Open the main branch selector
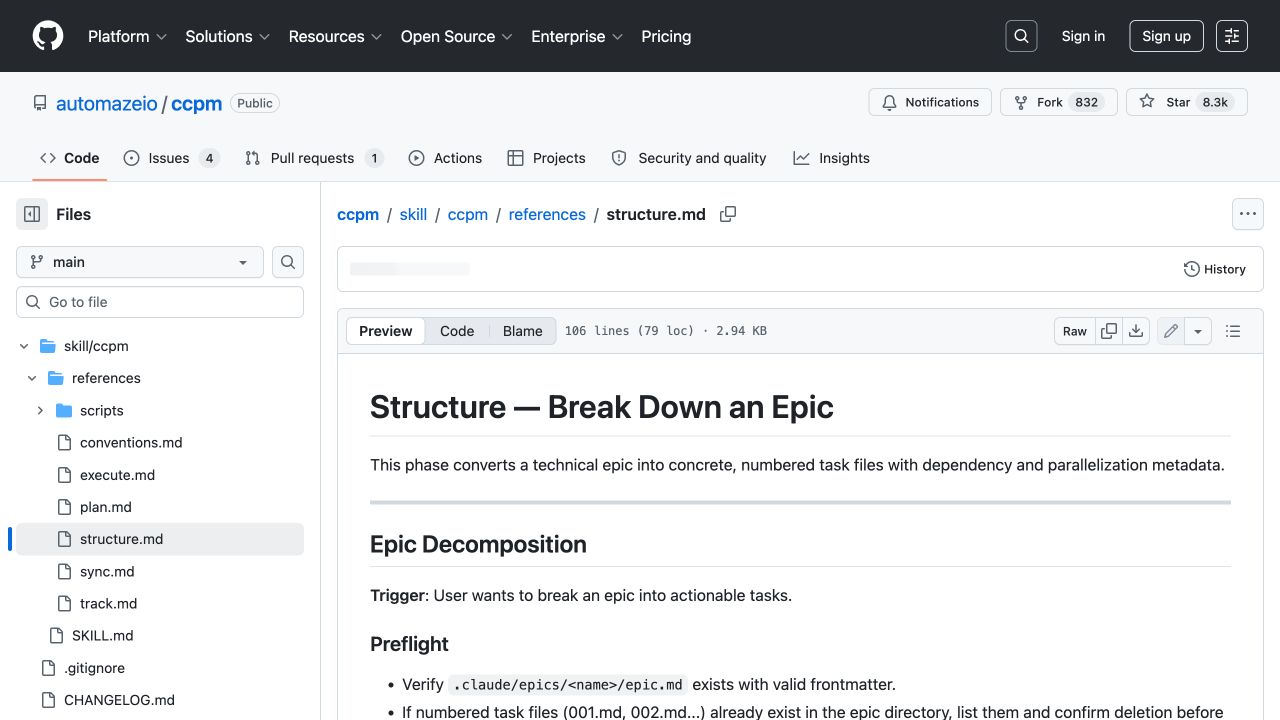This screenshot has height=720, width=1280. click(140, 262)
